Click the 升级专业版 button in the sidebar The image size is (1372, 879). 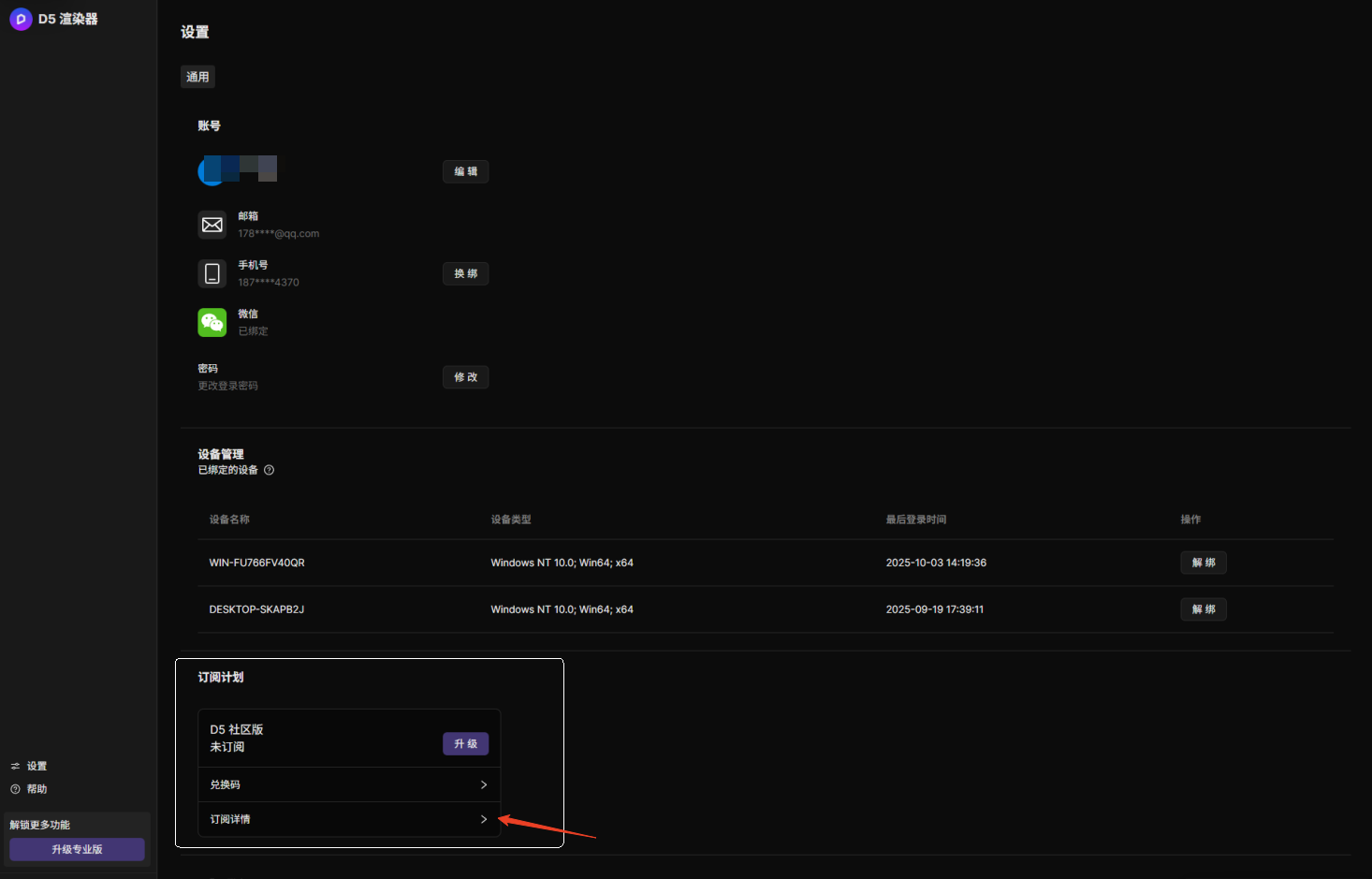77,849
